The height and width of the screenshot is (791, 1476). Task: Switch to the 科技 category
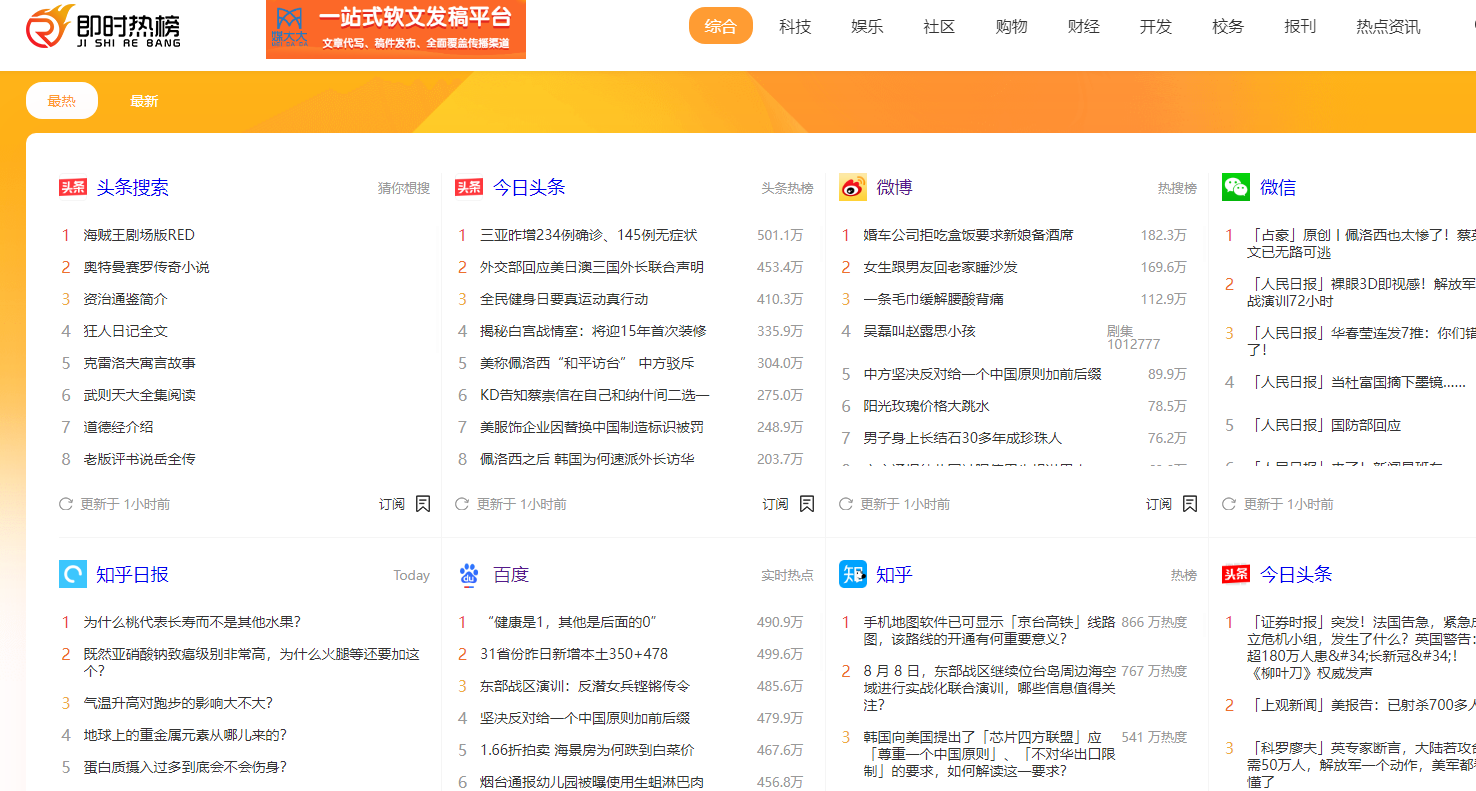(795, 27)
